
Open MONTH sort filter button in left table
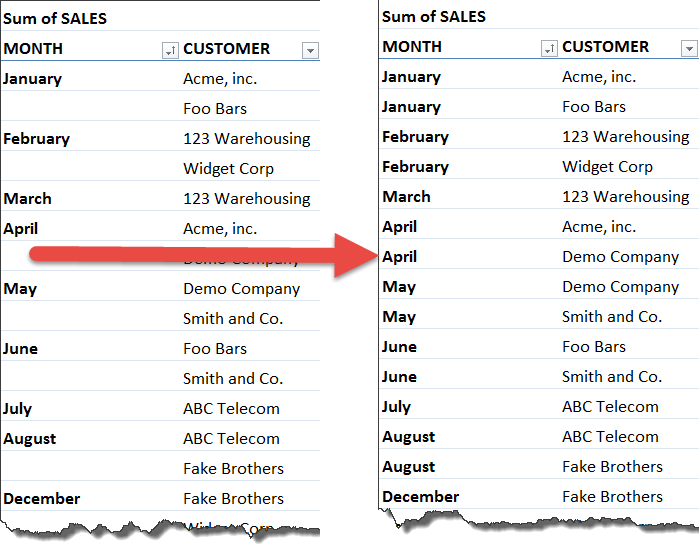click(x=170, y=50)
